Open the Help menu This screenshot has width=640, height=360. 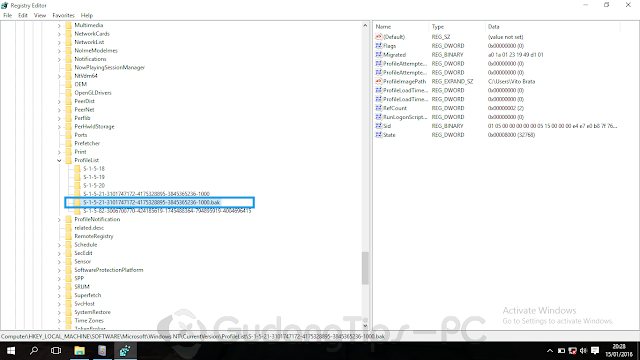(87, 16)
